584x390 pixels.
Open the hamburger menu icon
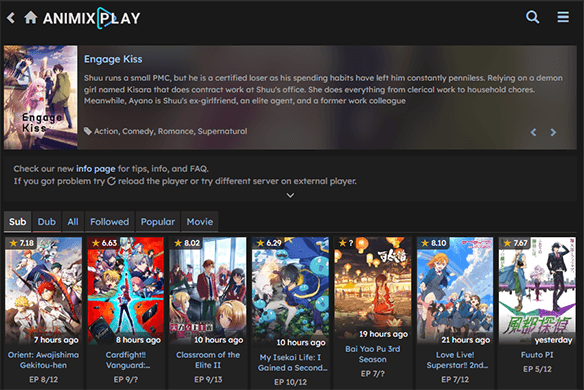point(563,17)
